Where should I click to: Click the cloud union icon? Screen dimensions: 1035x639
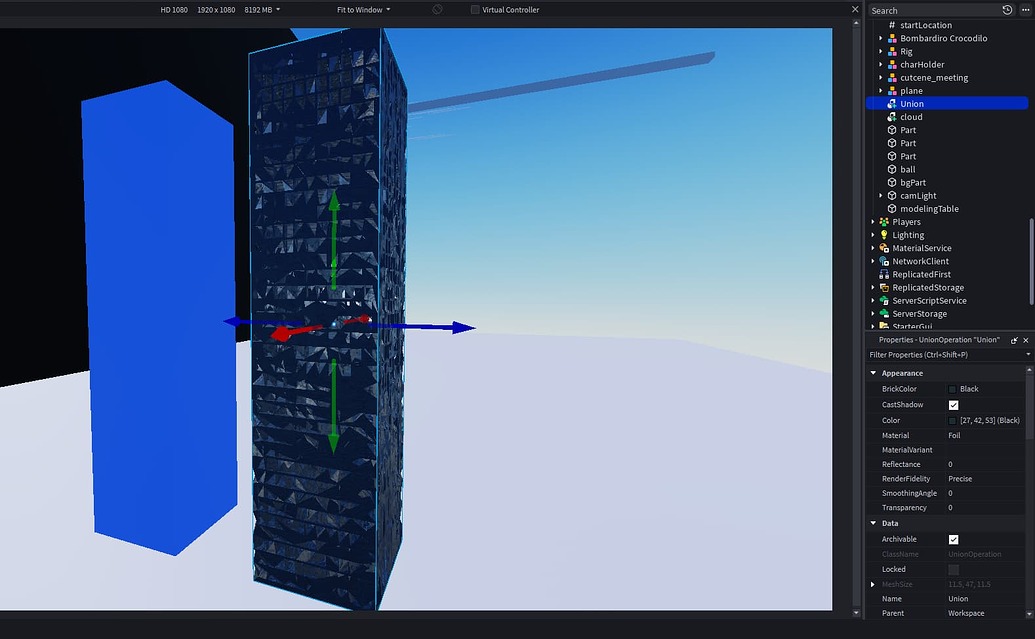[892, 117]
